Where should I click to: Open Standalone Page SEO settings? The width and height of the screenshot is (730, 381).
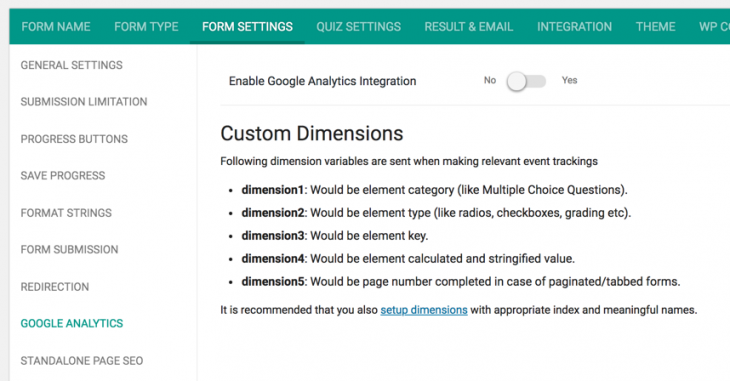pos(82,361)
